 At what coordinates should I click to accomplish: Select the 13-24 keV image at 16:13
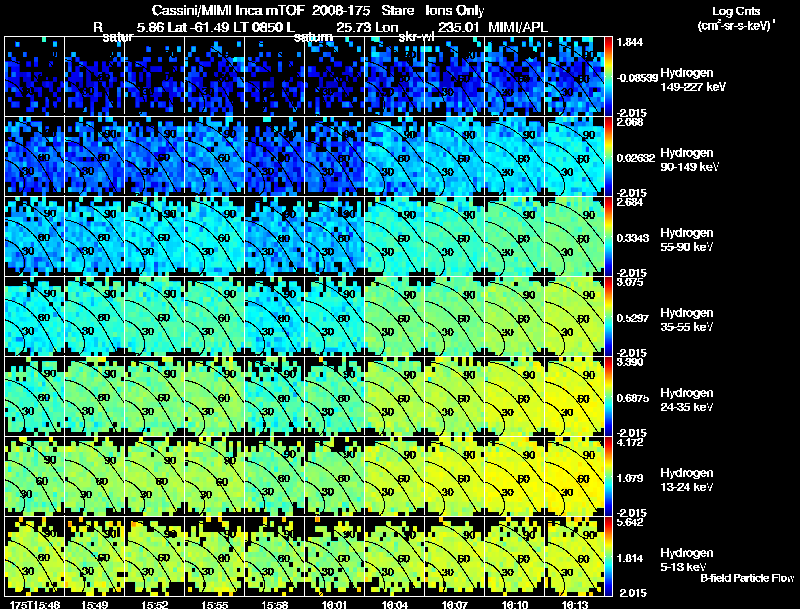pos(574,476)
